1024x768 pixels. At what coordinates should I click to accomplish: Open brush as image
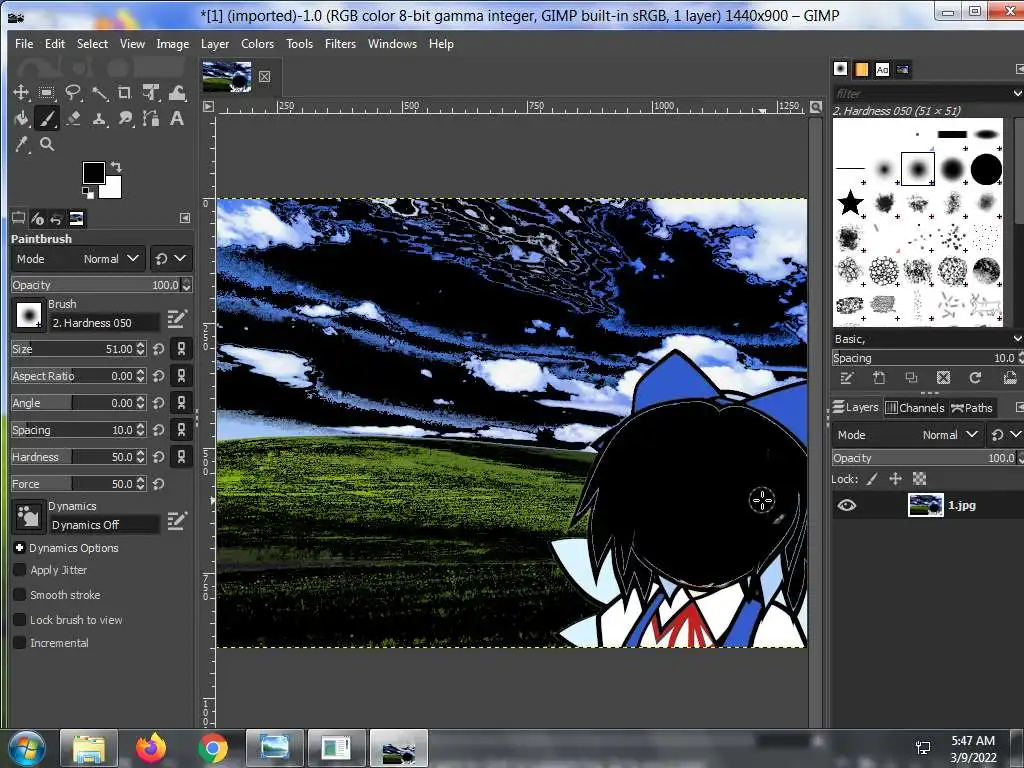coord(1010,377)
